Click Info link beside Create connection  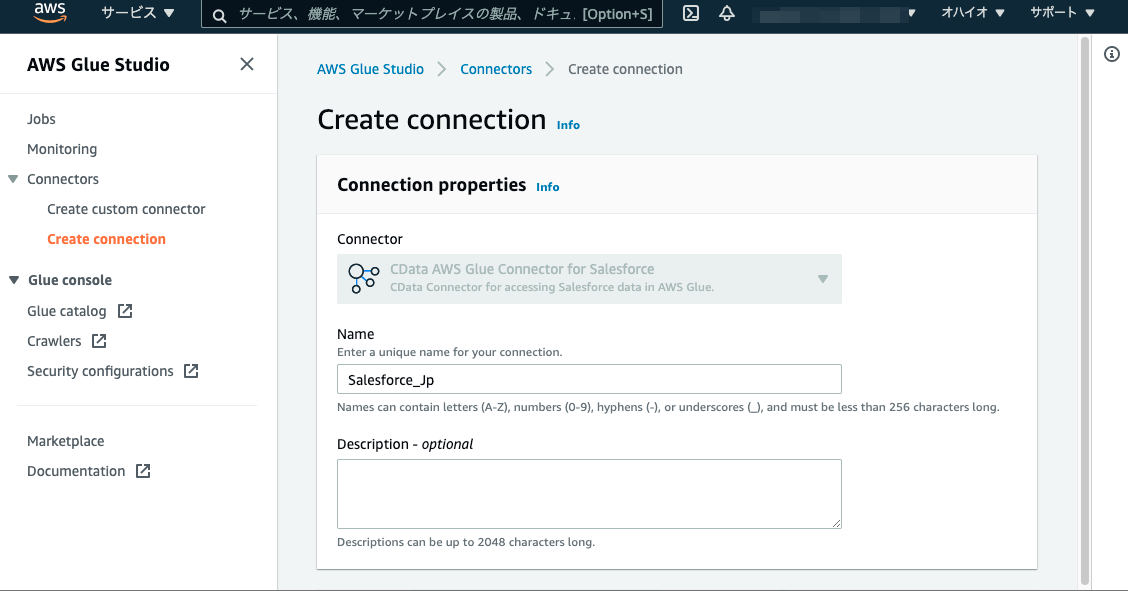tap(568, 125)
